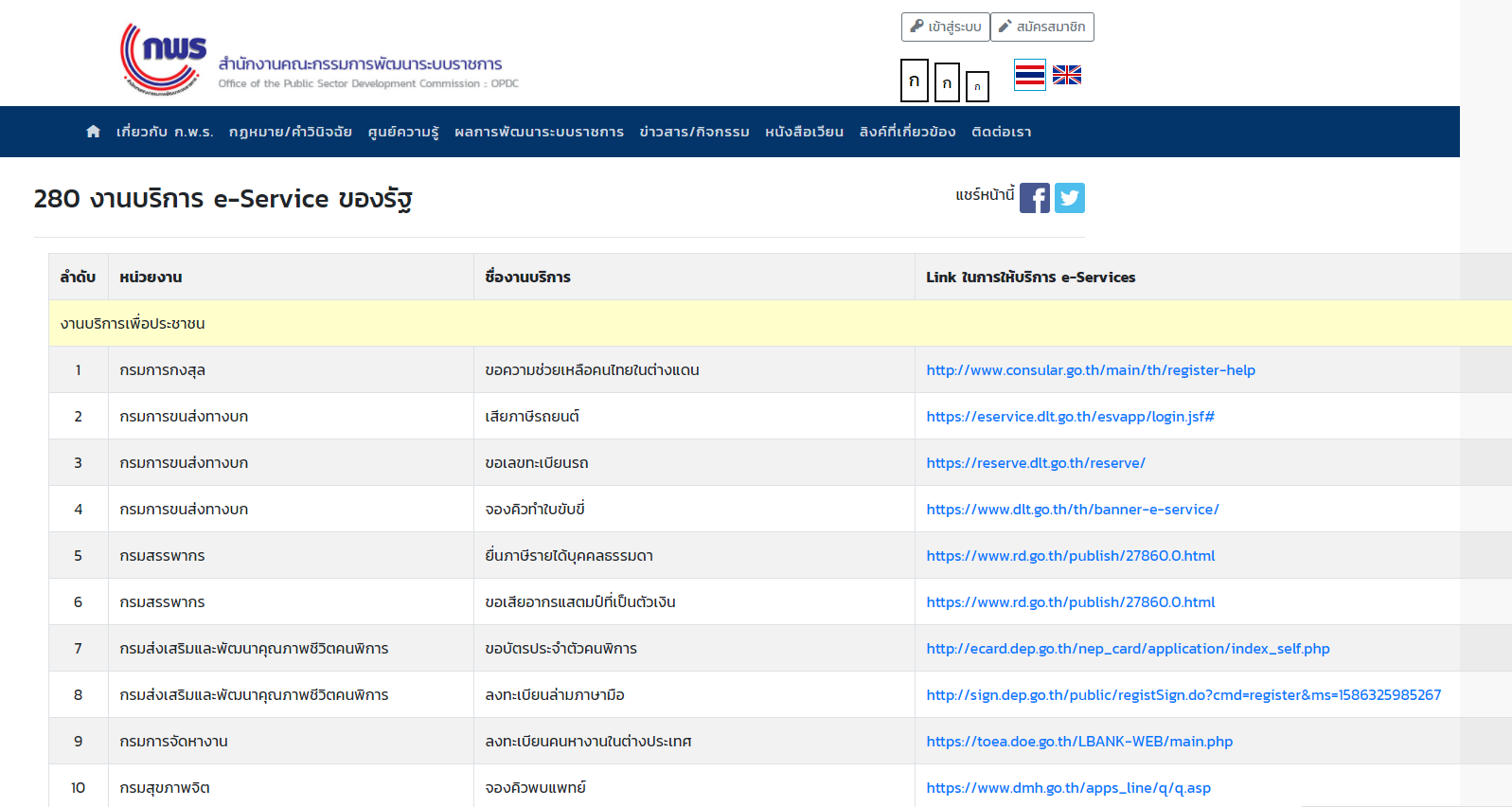Select the largest font size button
The width and height of the screenshot is (1512, 807).
[914, 81]
